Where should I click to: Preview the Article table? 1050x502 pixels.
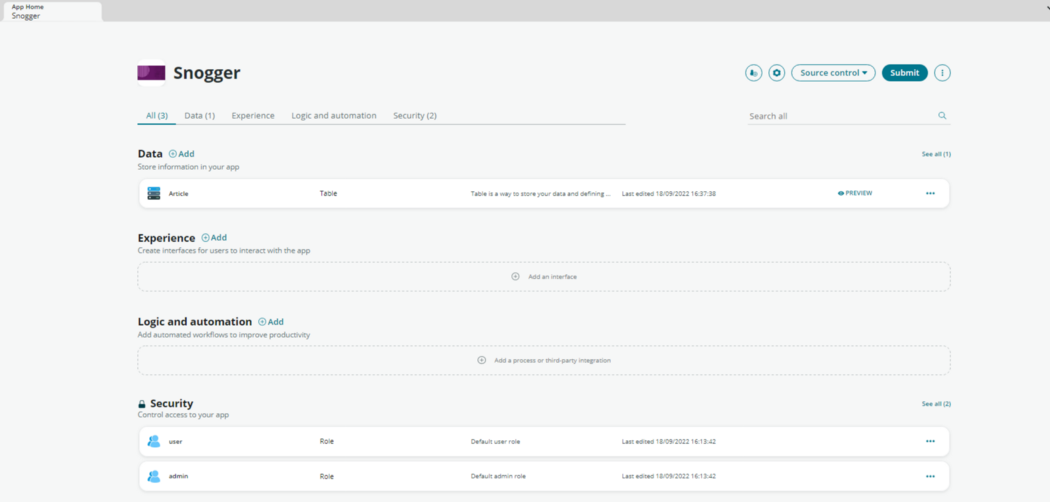point(855,193)
